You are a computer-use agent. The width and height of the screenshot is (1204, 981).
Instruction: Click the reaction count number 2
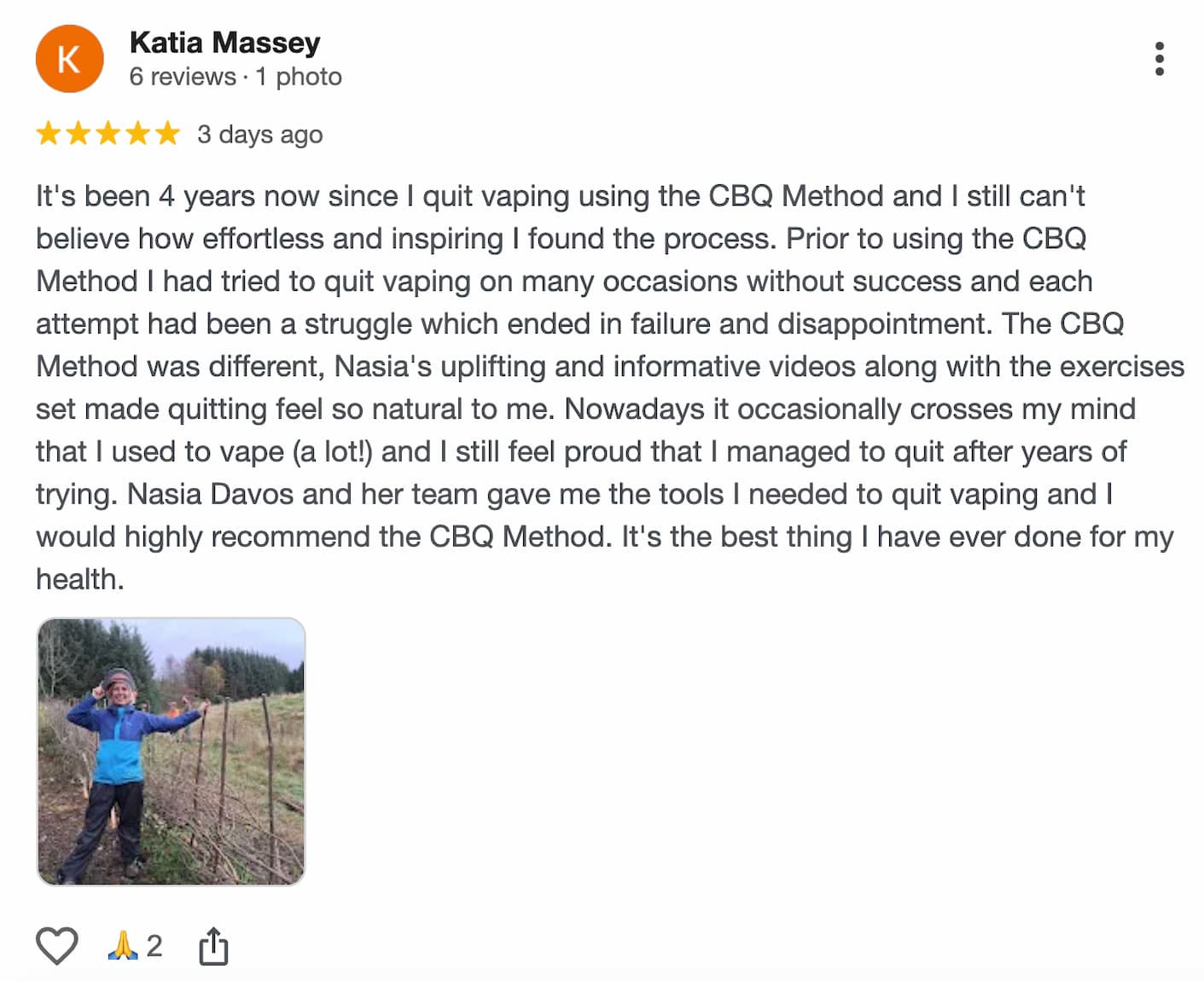pyautogui.click(x=154, y=945)
